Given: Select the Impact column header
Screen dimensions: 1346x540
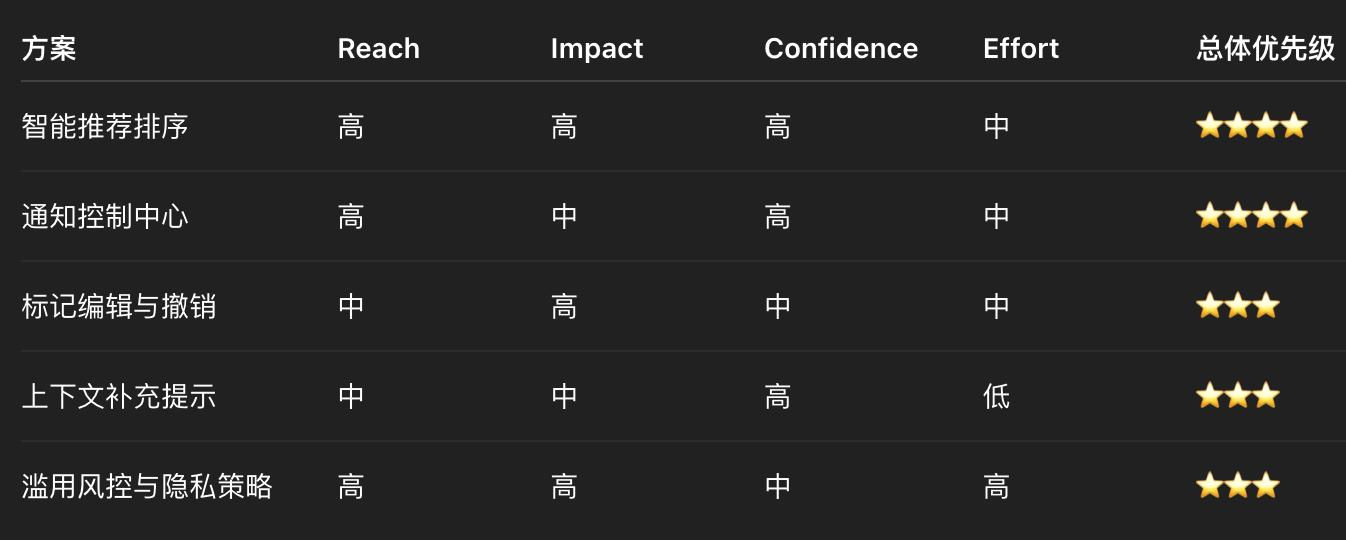Looking at the screenshot, I should 597,48.
